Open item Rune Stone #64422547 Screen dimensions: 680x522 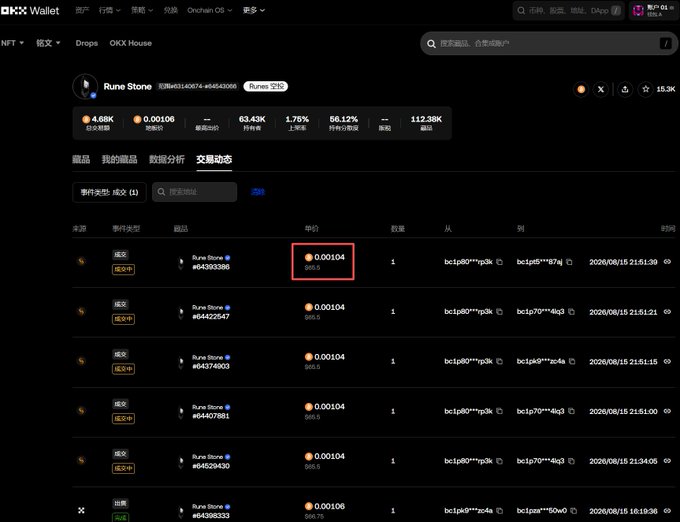point(211,312)
